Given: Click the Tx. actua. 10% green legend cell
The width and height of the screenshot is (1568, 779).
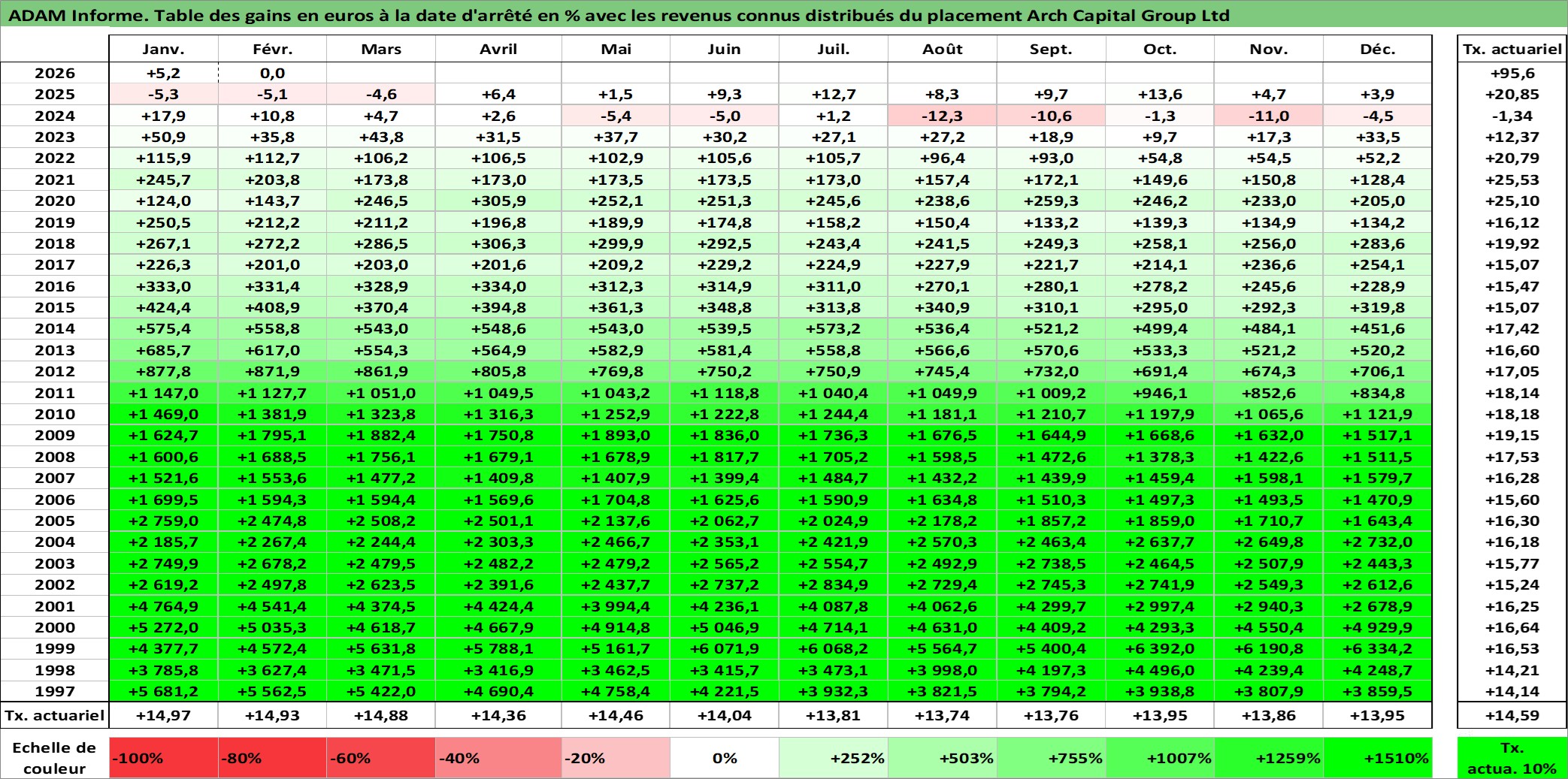Looking at the screenshot, I should [1512, 758].
